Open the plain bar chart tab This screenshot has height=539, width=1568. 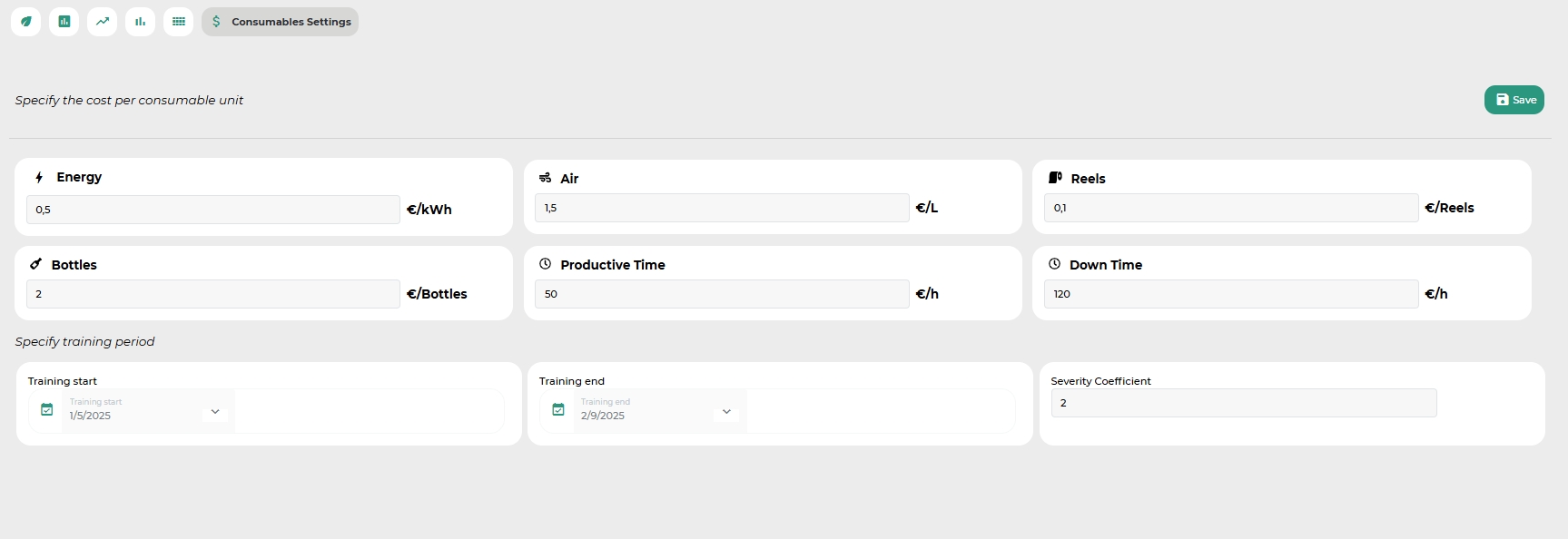140,22
